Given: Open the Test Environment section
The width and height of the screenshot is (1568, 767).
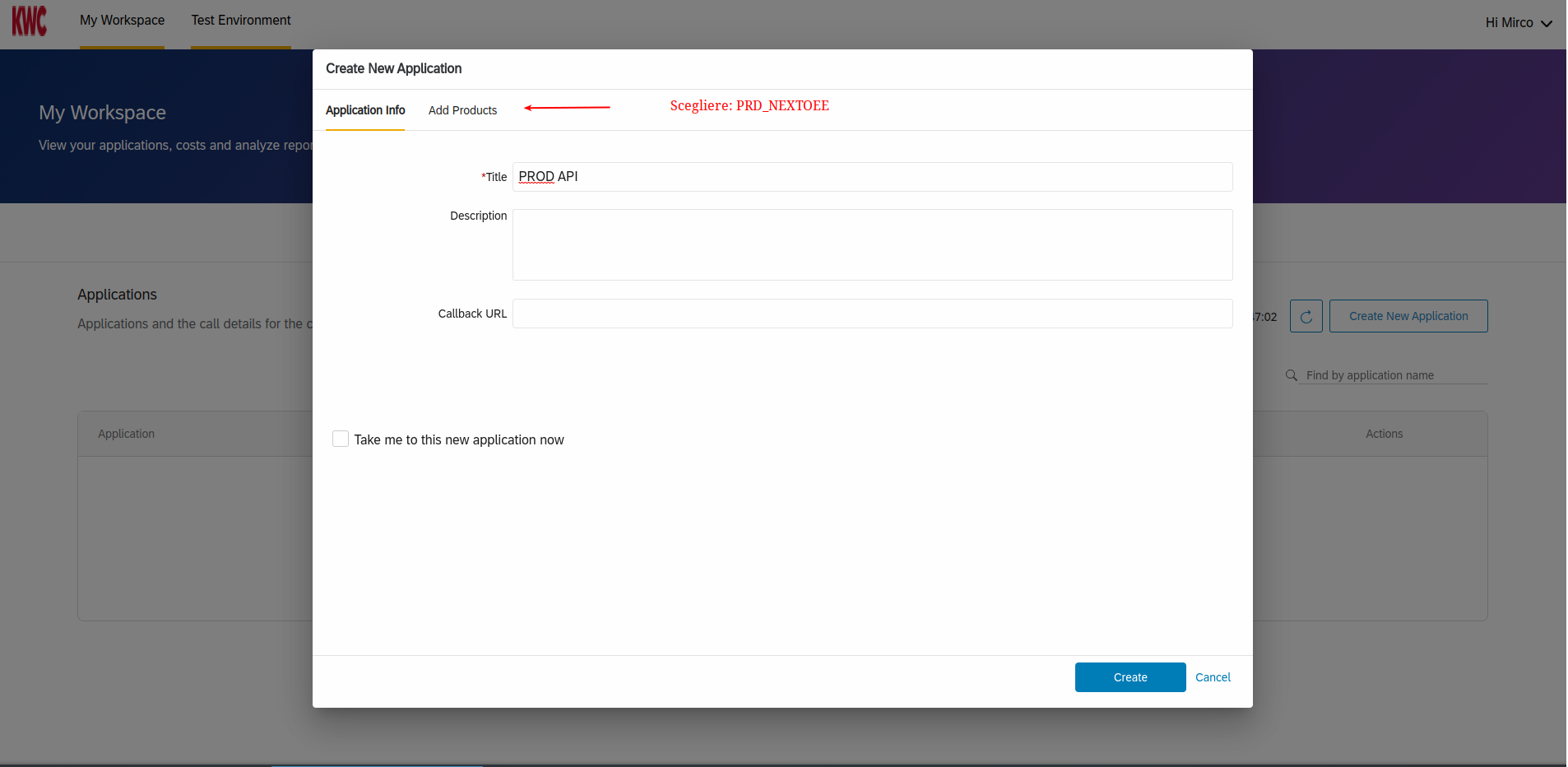Looking at the screenshot, I should coord(240,20).
